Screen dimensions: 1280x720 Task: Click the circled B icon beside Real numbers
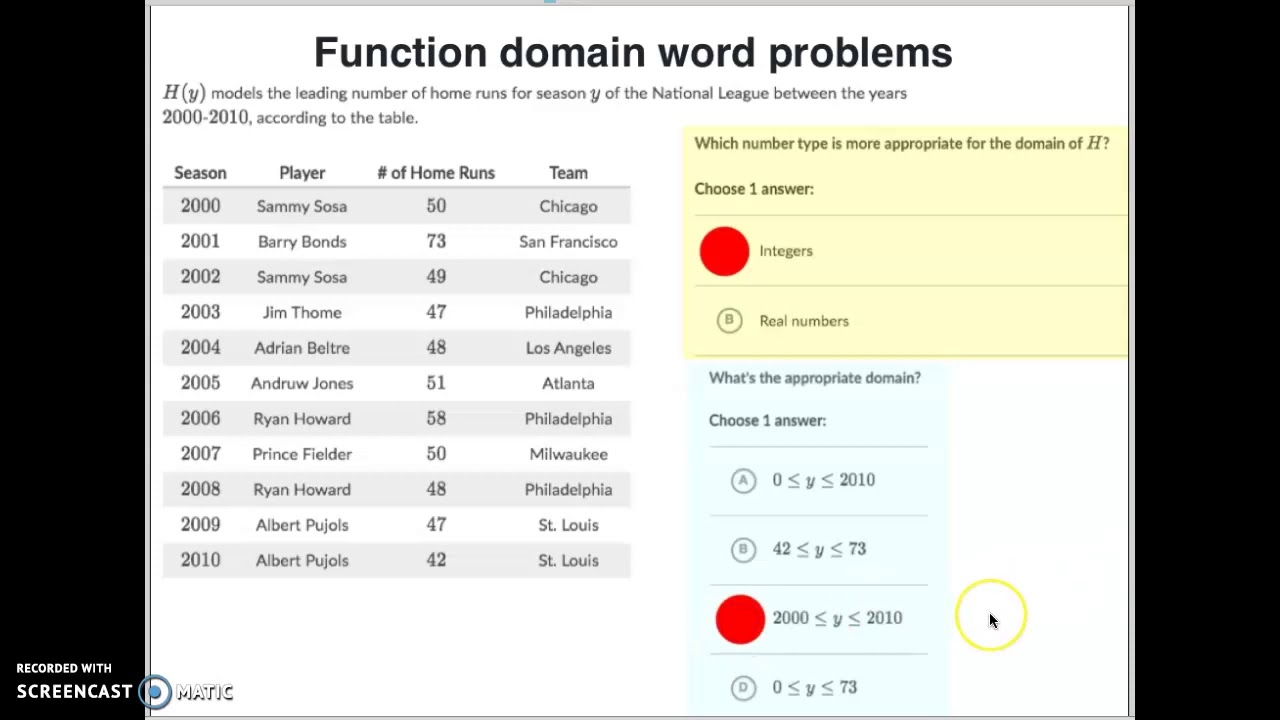729,320
